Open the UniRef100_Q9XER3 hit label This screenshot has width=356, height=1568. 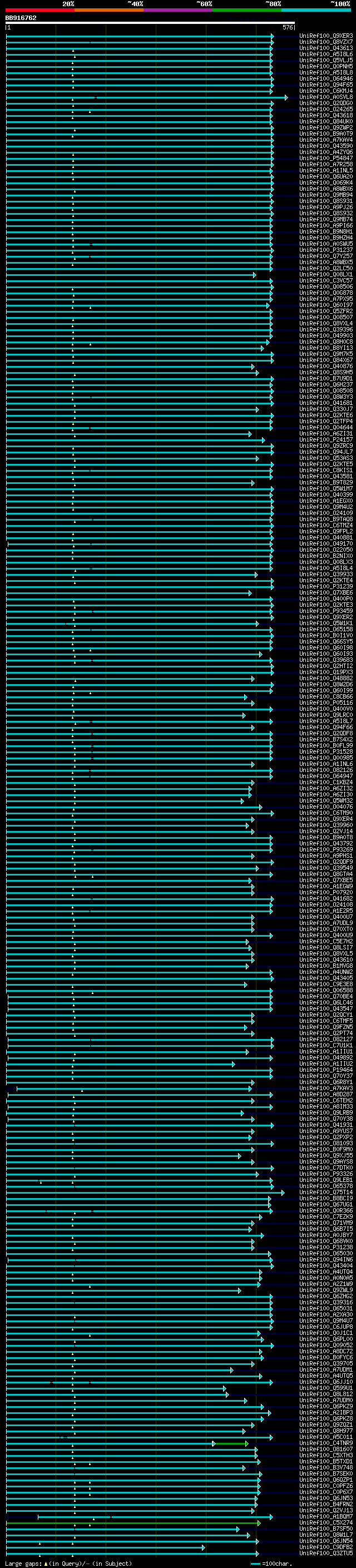pyautogui.click(x=326, y=36)
